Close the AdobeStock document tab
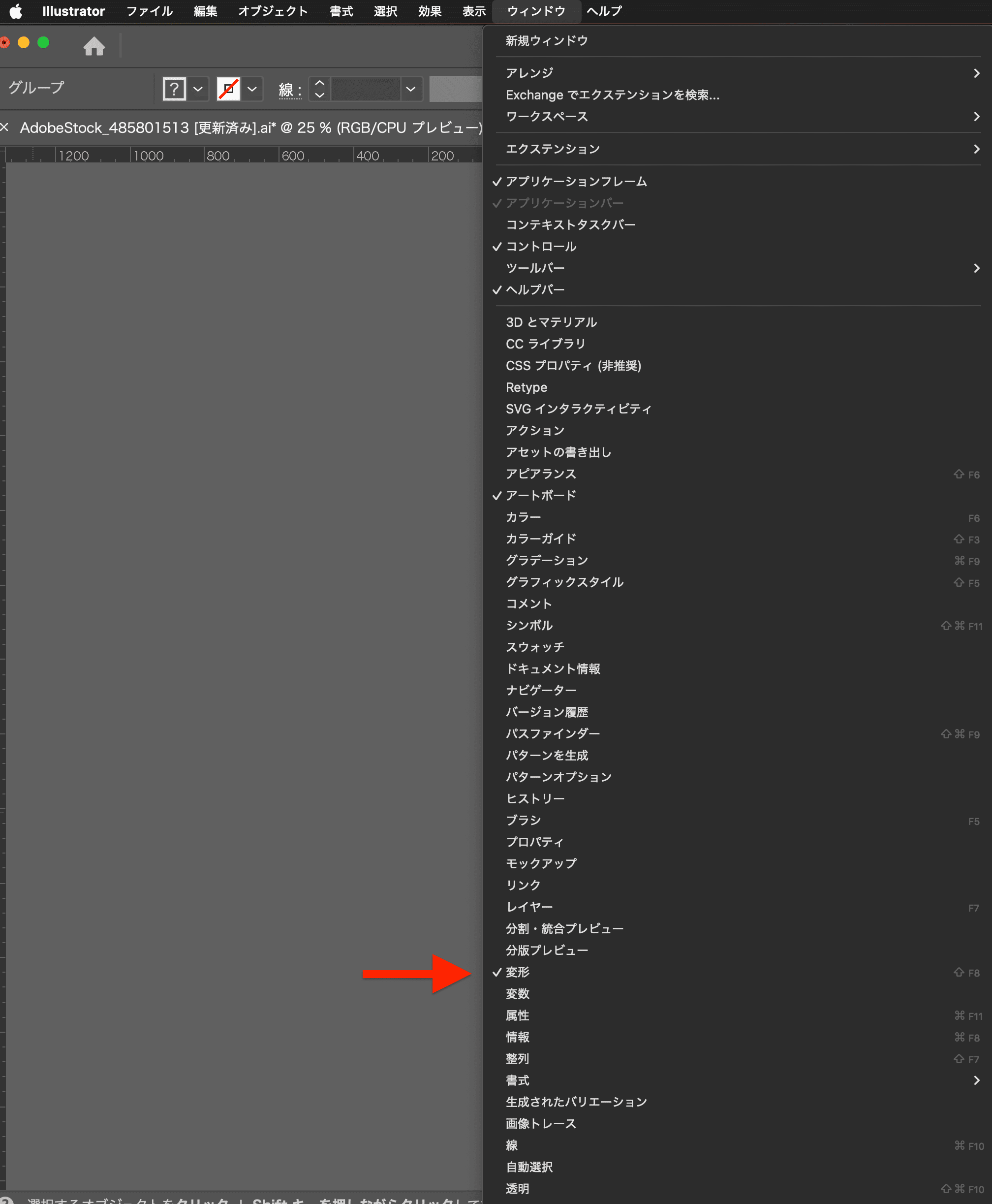Viewport: 992px width, 1204px height. (x=4, y=127)
